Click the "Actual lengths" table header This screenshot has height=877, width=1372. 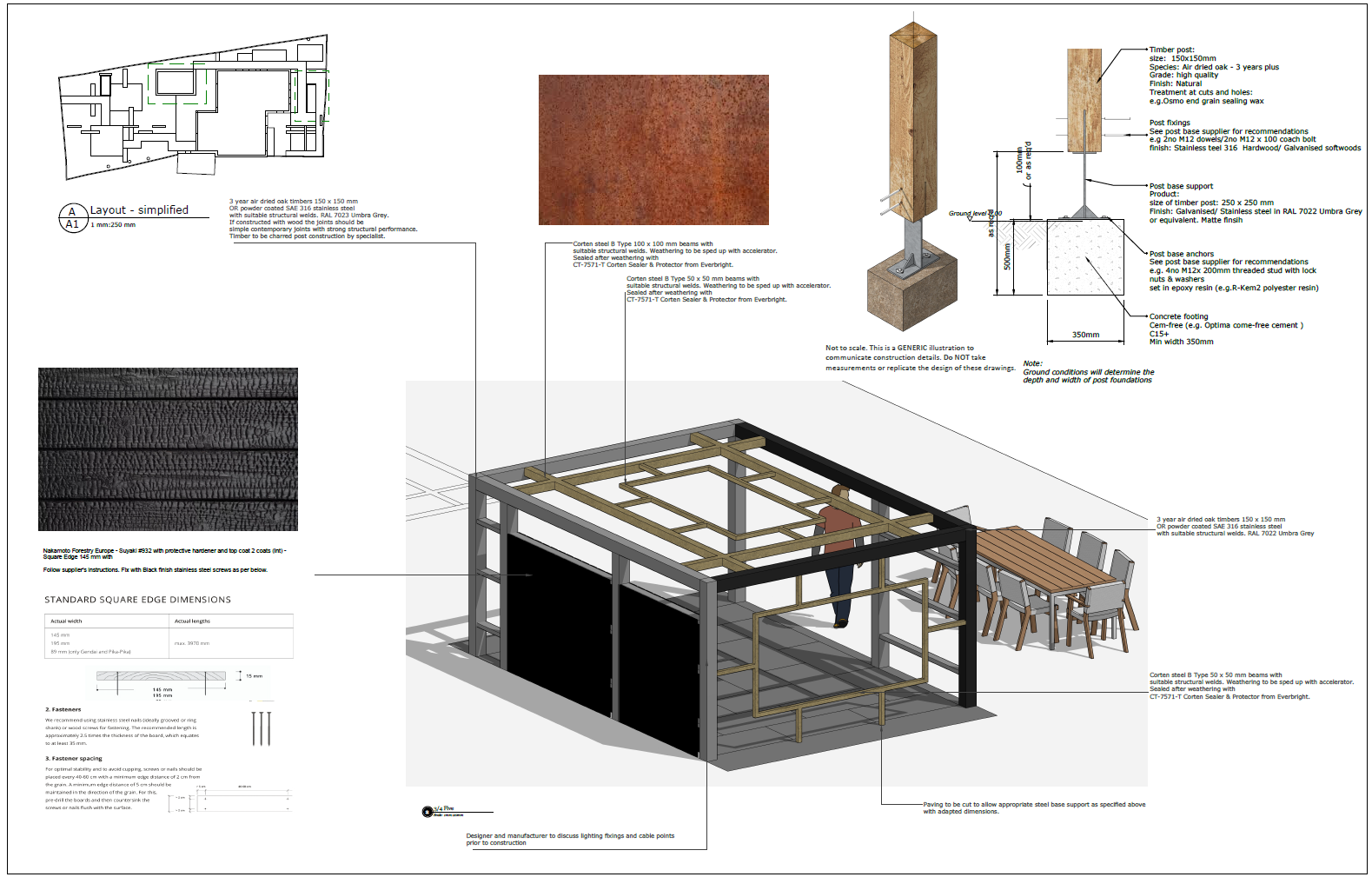pyautogui.click(x=192, y=621)
